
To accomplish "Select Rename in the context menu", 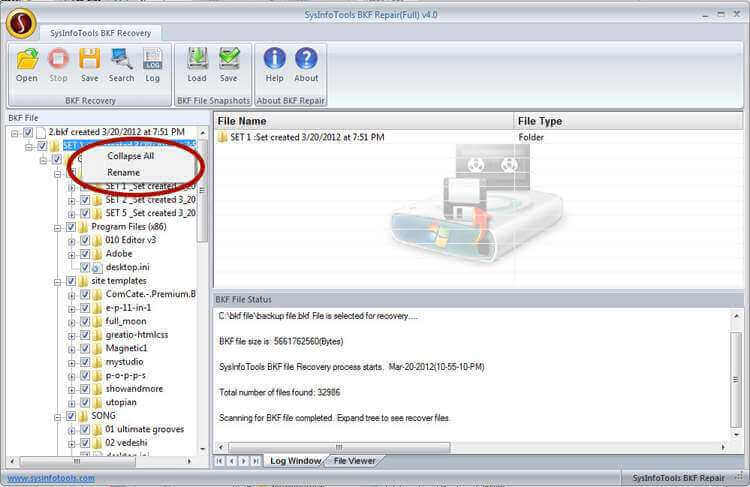I will [124, 172].
